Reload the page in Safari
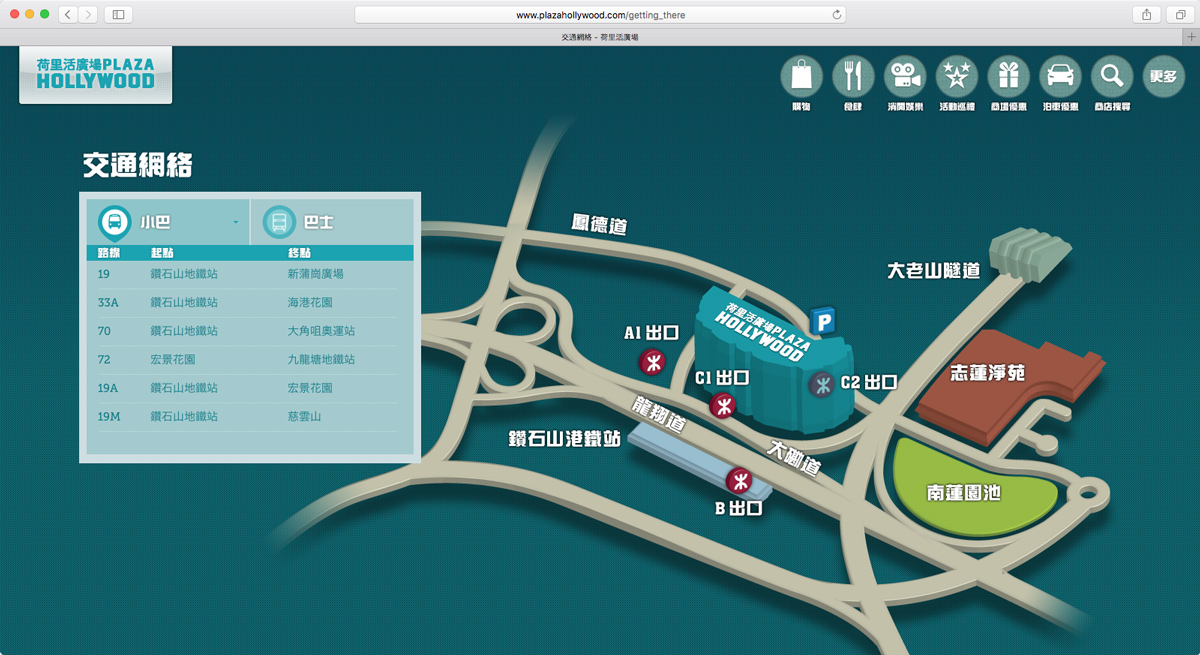 pyautogui.click(x=837, y=15)
